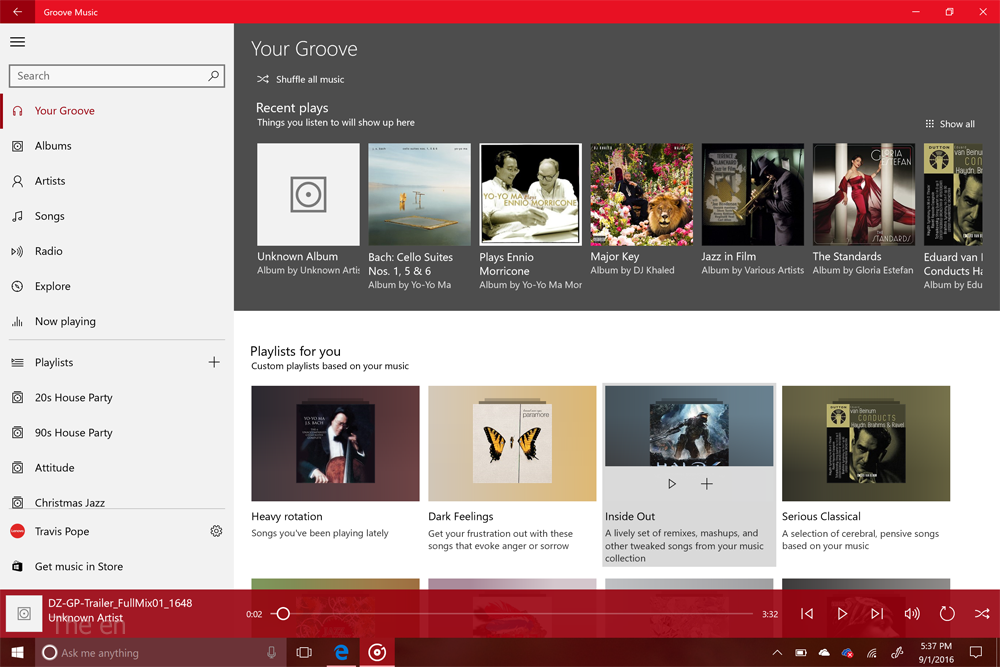This screenshot has width=1000, height=667.
Task: Open The Standards album cover
Action: point(864,194)
